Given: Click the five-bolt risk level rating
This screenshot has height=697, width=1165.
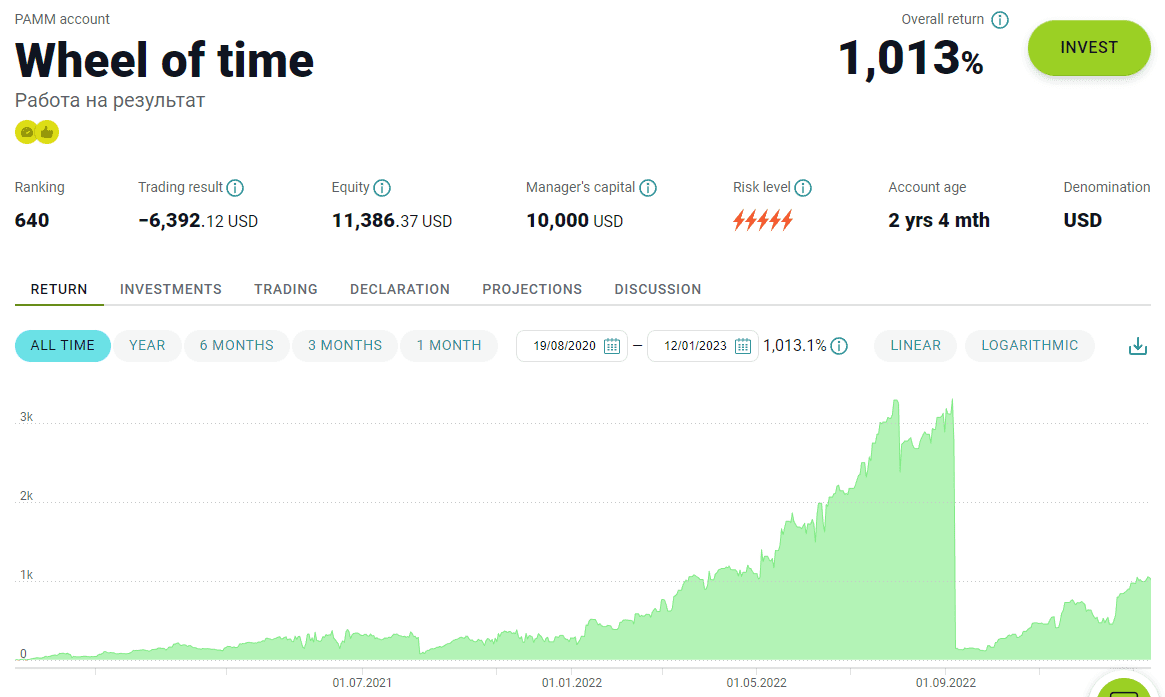Looking at the screenshot, I should click(x=762, y=221).
